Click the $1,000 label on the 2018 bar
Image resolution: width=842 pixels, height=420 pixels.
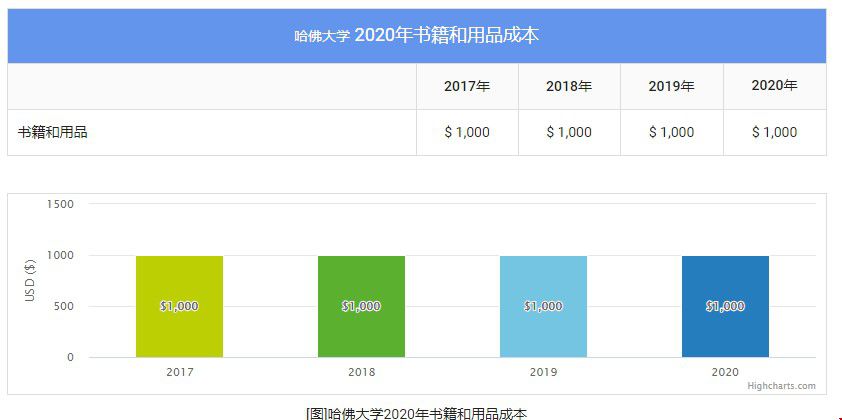361,306
